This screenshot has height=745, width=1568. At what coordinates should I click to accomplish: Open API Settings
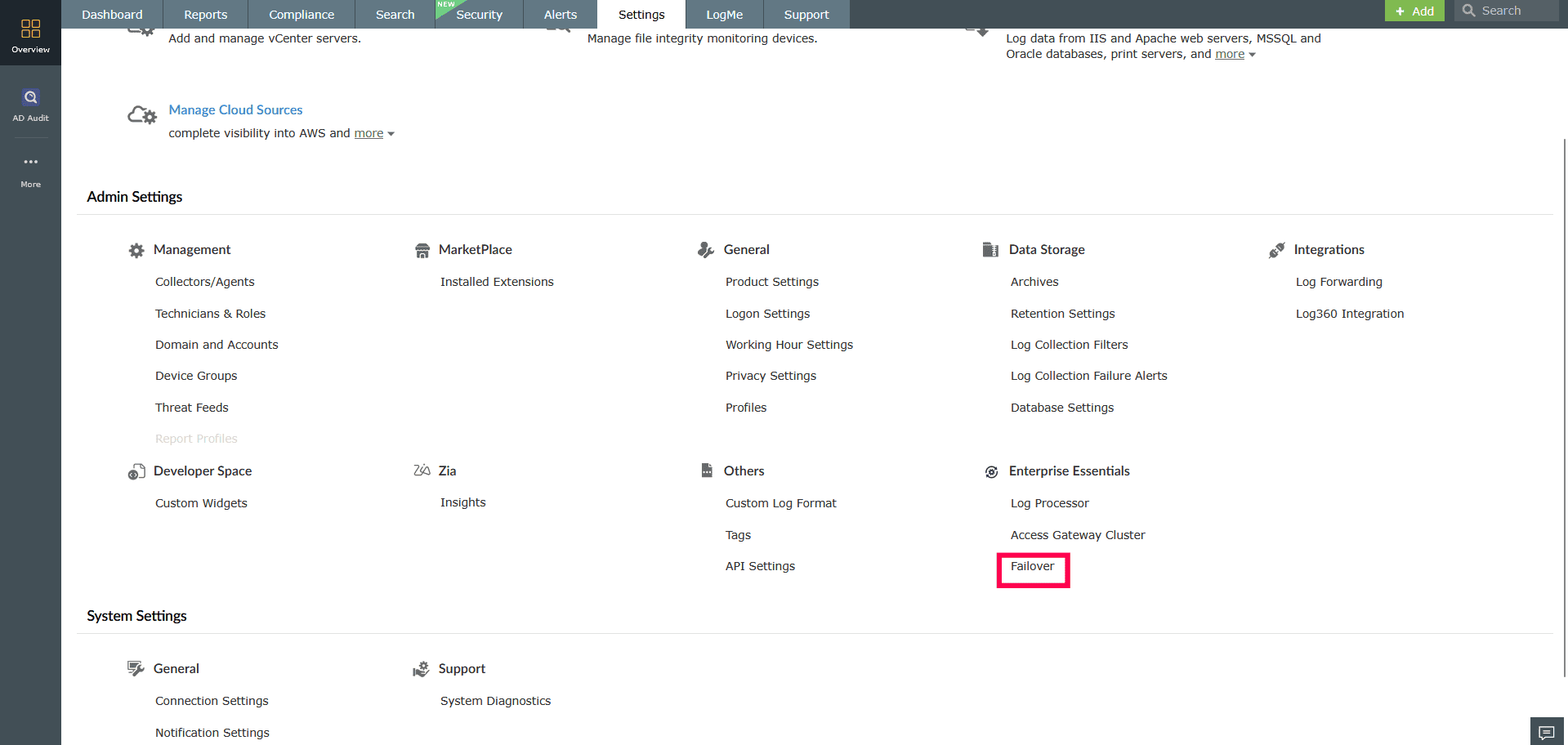[x=760, y=566]
